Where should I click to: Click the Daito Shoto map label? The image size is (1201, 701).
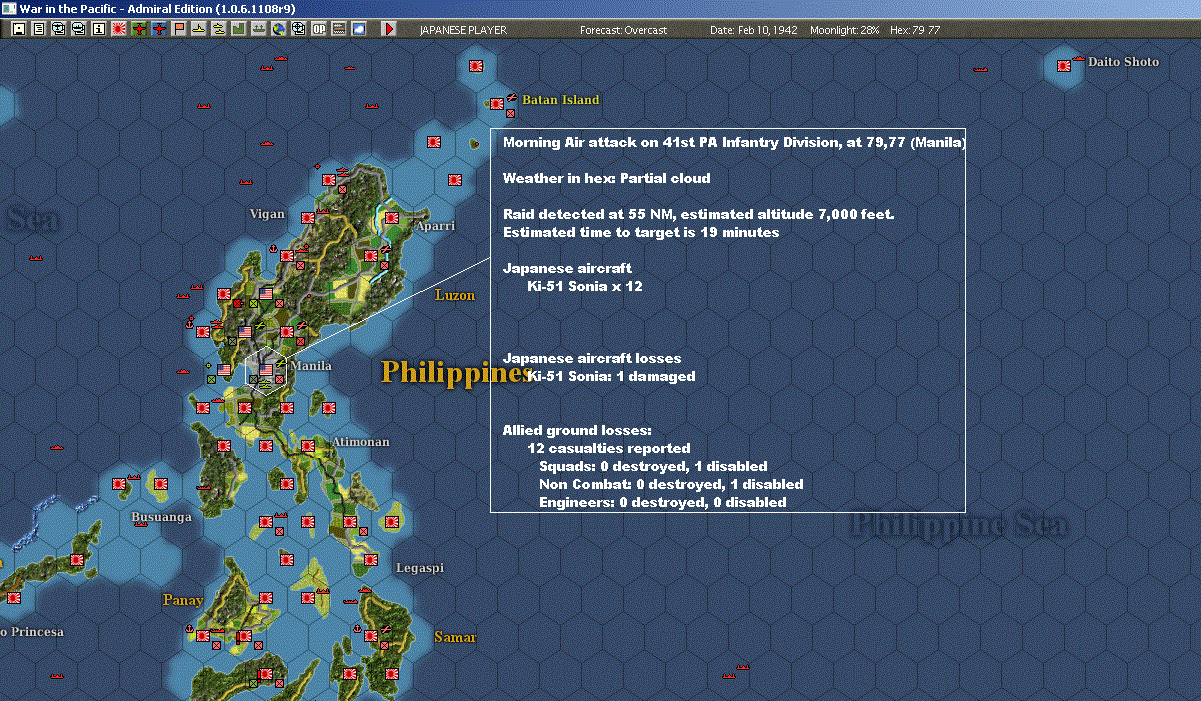click(1123, 62)
